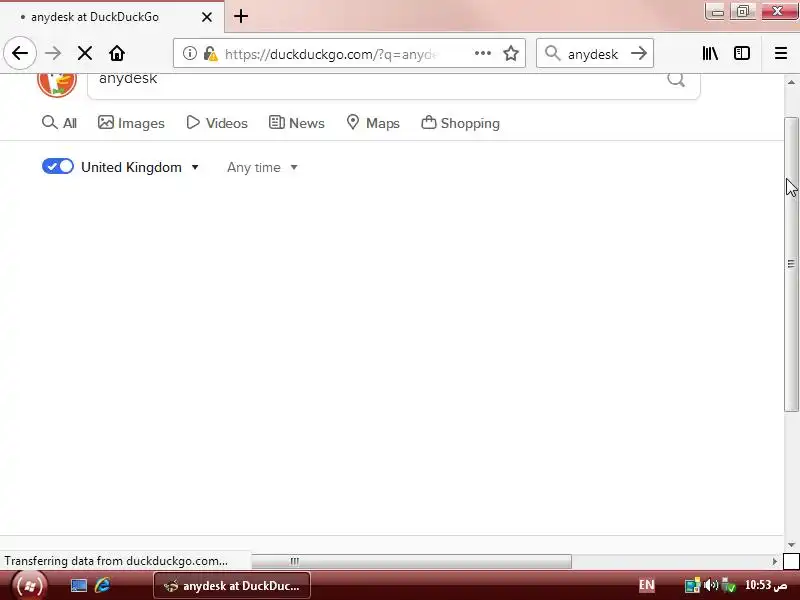Click Show Desktop taskbar icon
Image resolution: width=800 pixels, height=600 pixels.
pyautogui.click(x=79, y=585)
